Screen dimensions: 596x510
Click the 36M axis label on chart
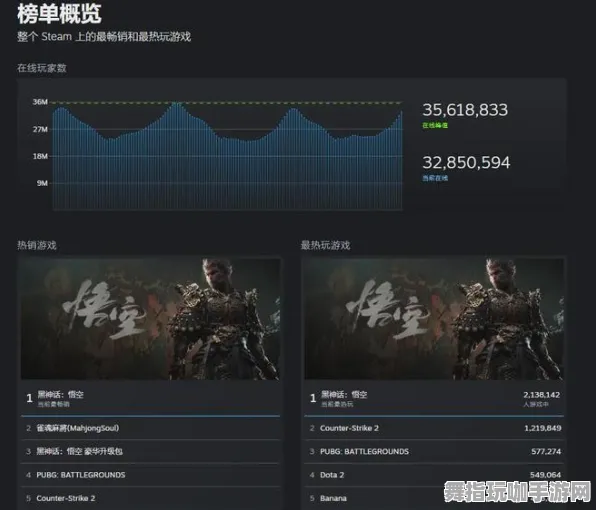[x=40, y=102]
